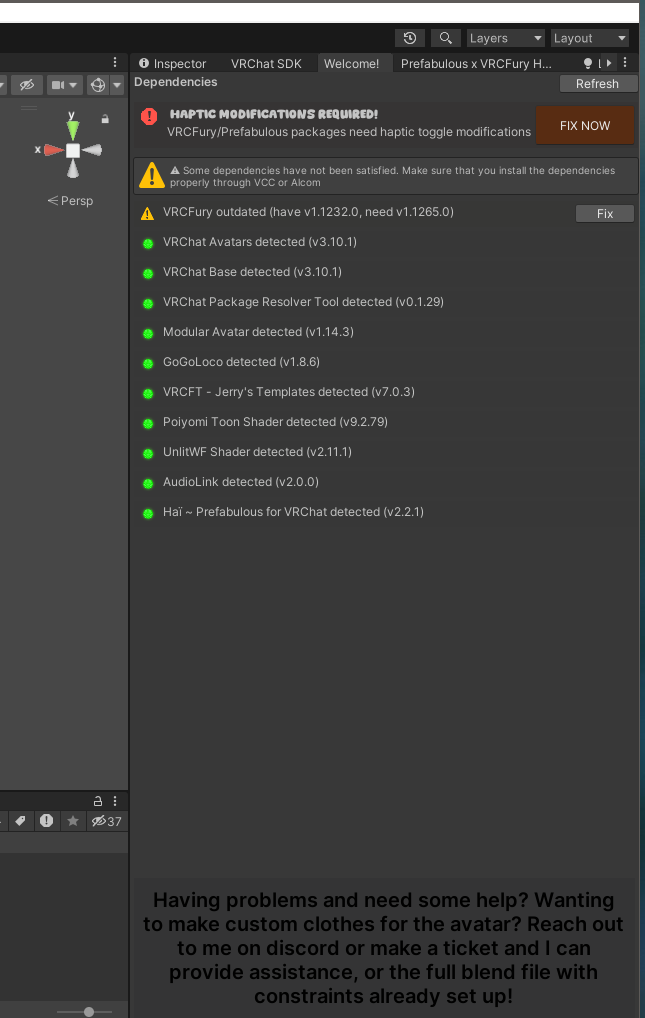Click the Refresh dependencies button
The height and width of the screenshot is (1018, 645).
pos(597,84)
